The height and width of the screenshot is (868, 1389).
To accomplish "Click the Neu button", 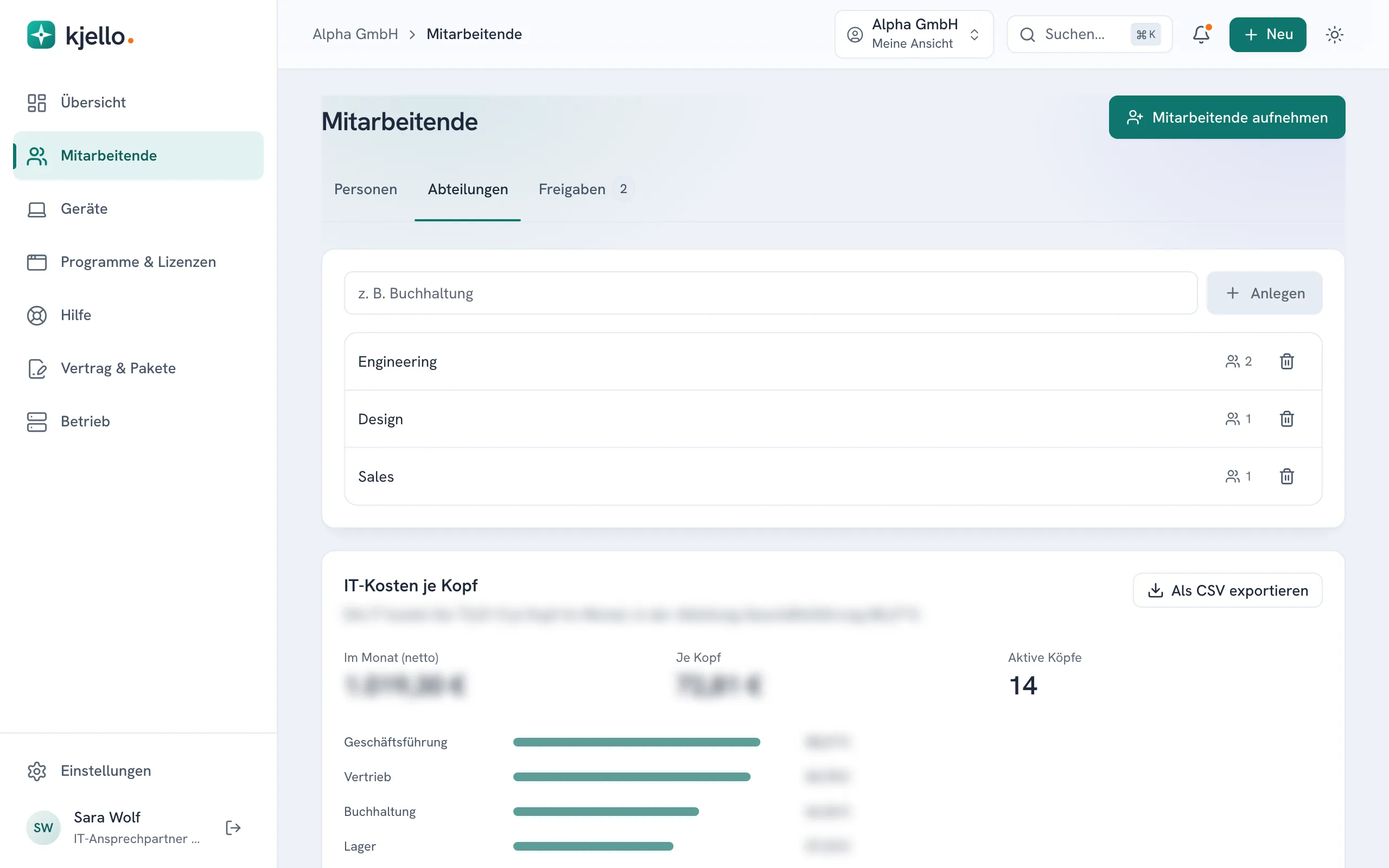I will coord(1267,34).
